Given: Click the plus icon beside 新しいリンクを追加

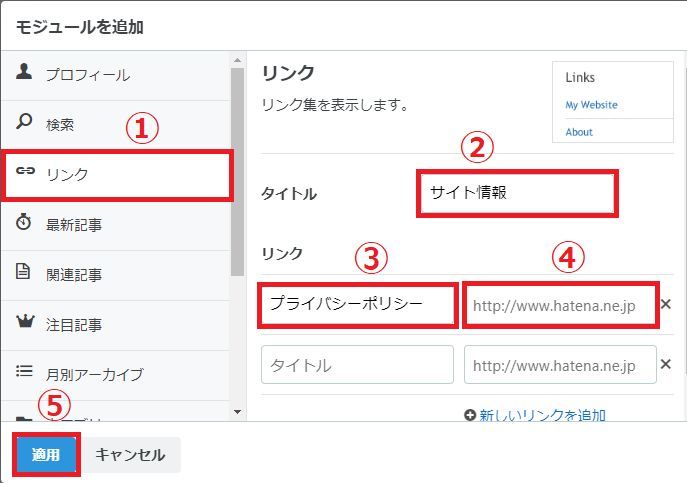Looking at the screenshot, I should pyautogui.click(x=470, y=415).
